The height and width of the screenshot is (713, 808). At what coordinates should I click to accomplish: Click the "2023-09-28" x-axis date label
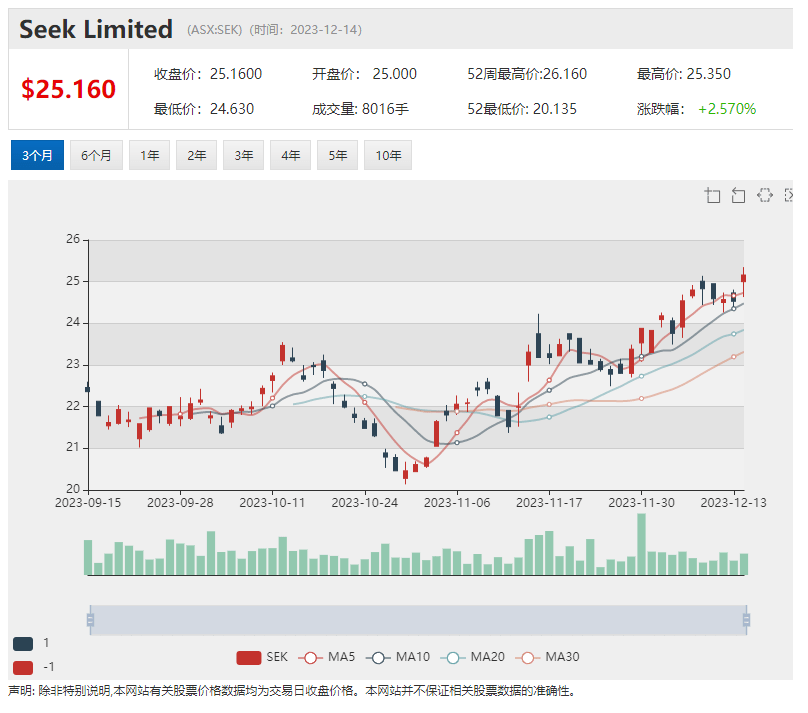180,503
